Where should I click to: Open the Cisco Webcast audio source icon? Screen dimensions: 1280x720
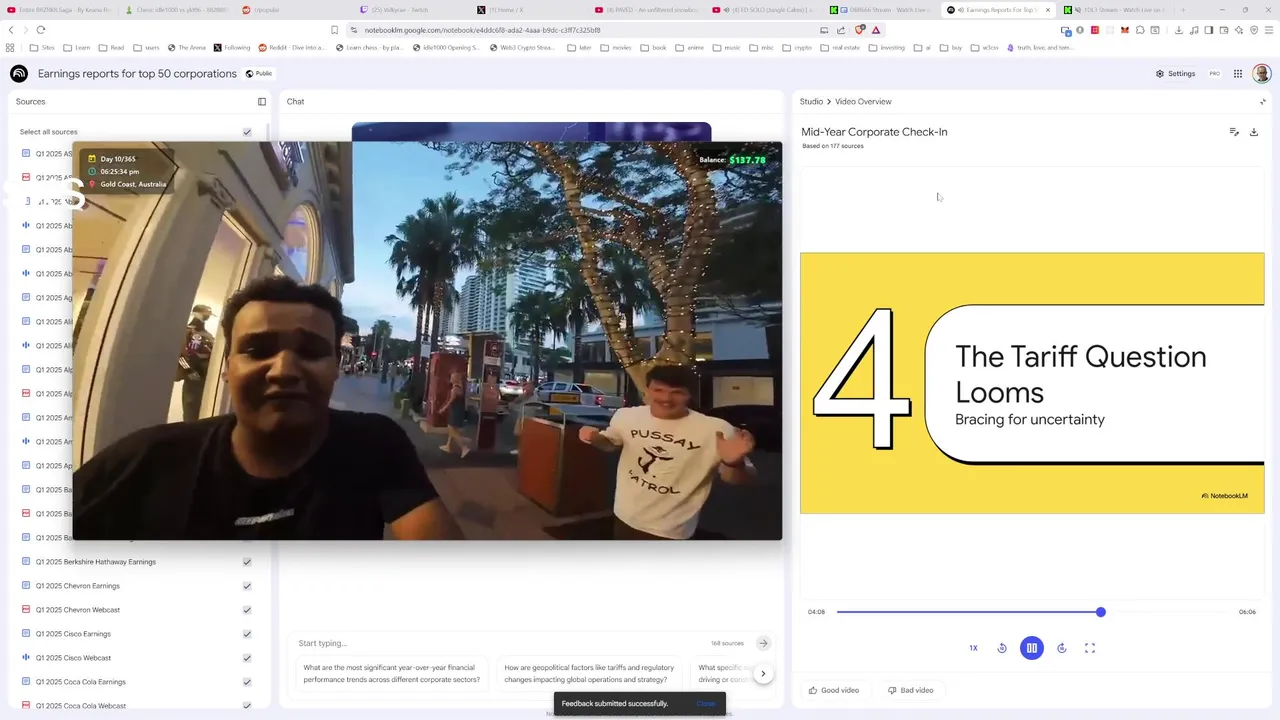tap(26, 658)
